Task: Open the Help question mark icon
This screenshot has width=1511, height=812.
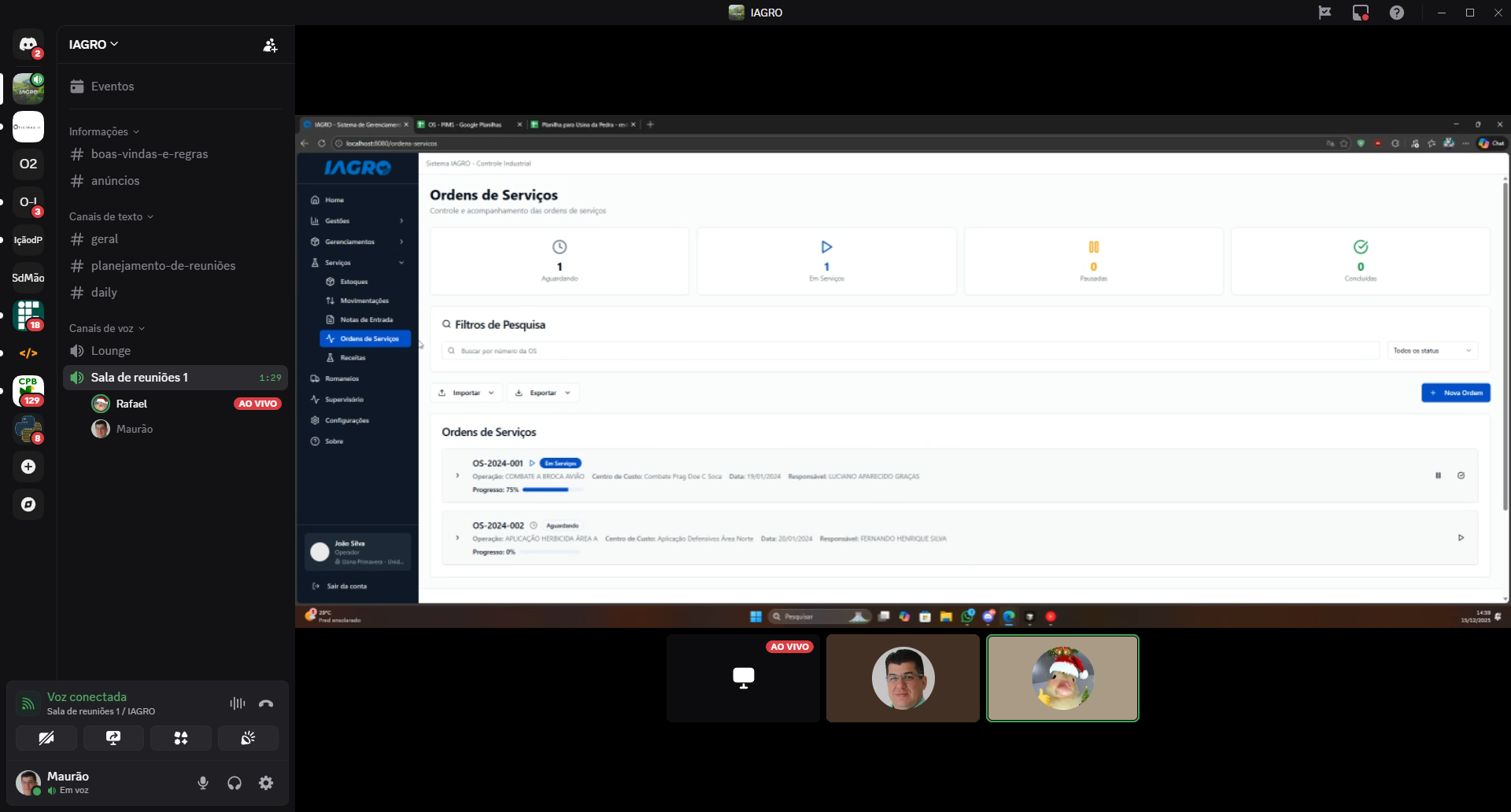Action: 1397,13
